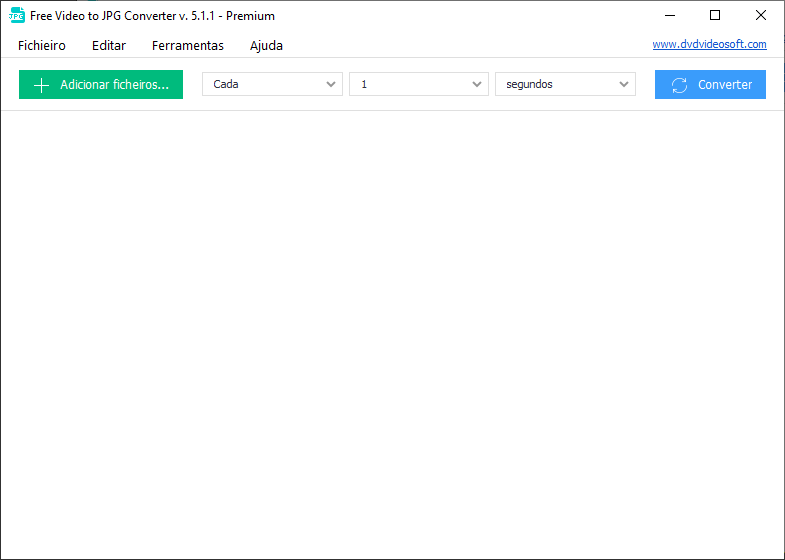Visit the www.dvdvideosoft.com link

(709, 44)
